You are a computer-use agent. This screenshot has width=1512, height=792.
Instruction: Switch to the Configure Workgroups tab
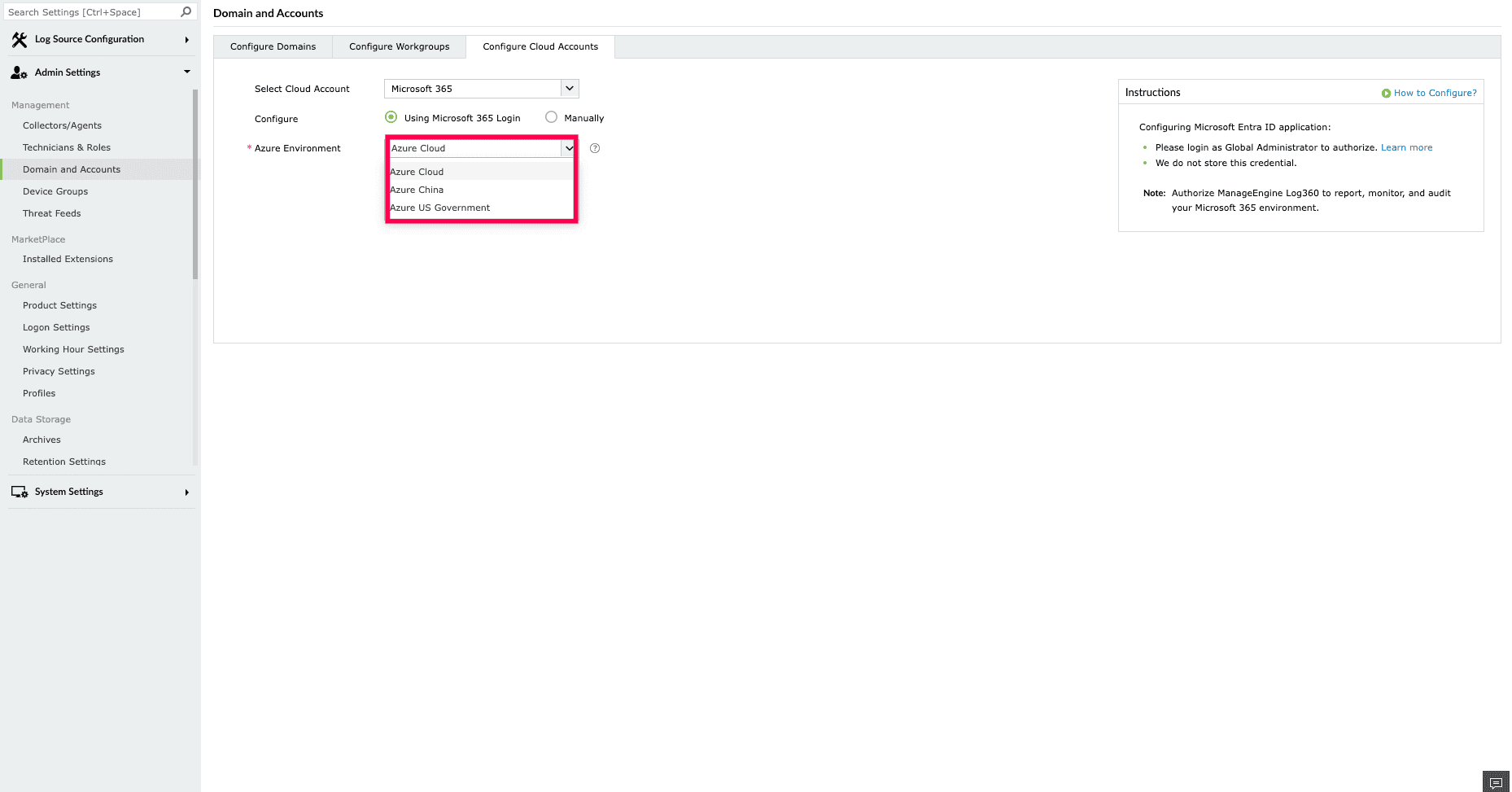point(399,46)
